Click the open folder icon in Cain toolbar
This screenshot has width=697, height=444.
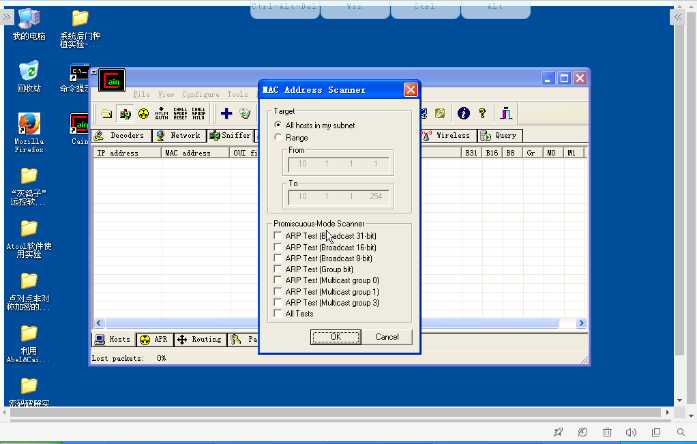[106, 113]
